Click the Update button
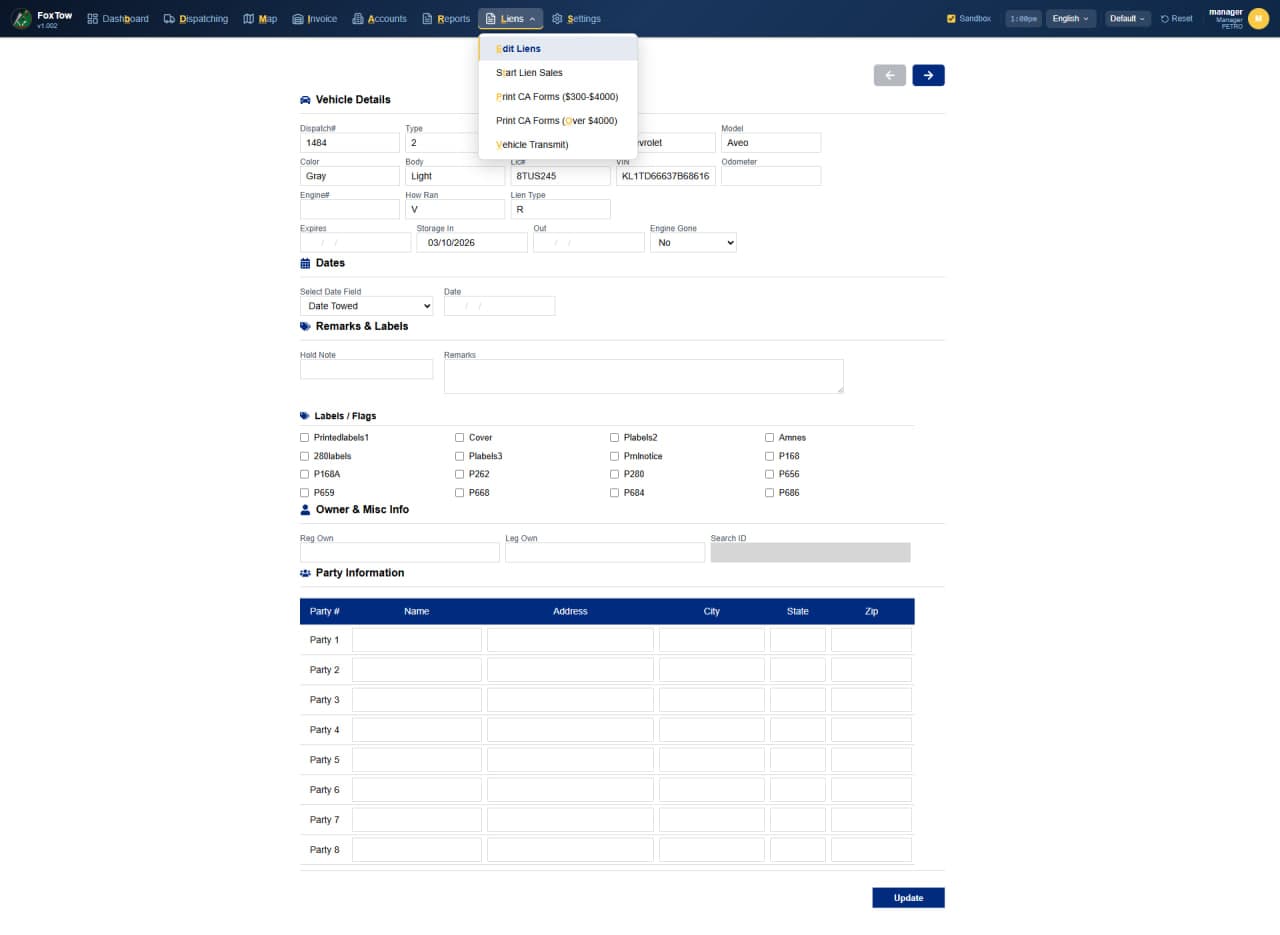 point(907,897)
